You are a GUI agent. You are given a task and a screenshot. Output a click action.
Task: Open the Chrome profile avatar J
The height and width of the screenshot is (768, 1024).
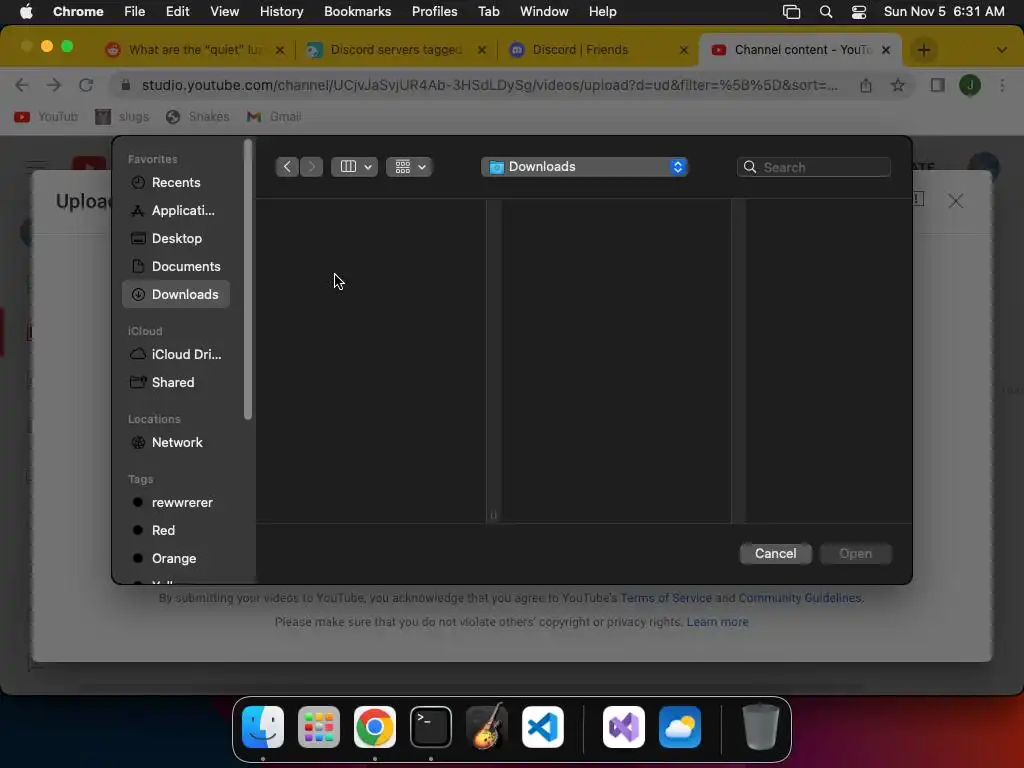[970, 86]
